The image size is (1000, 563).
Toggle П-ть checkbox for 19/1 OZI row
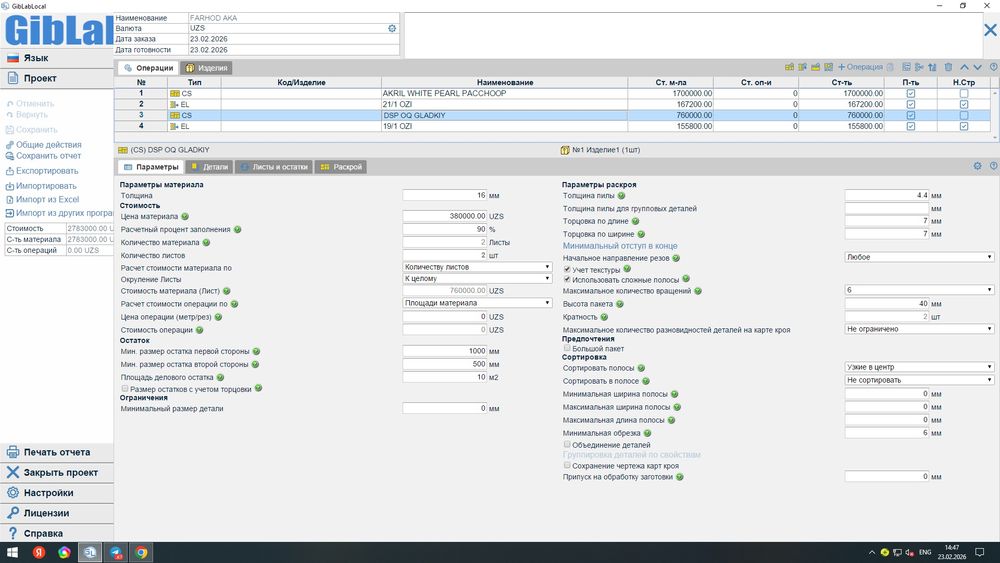910,126
